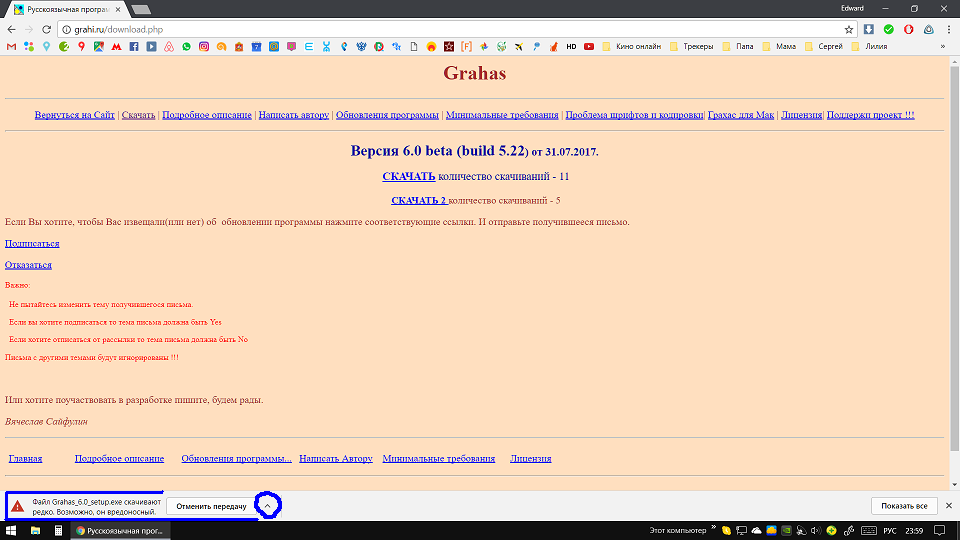Open the colorful pinwheel photos bookmark
960x540 pixels.
click(x=484, y=47)
